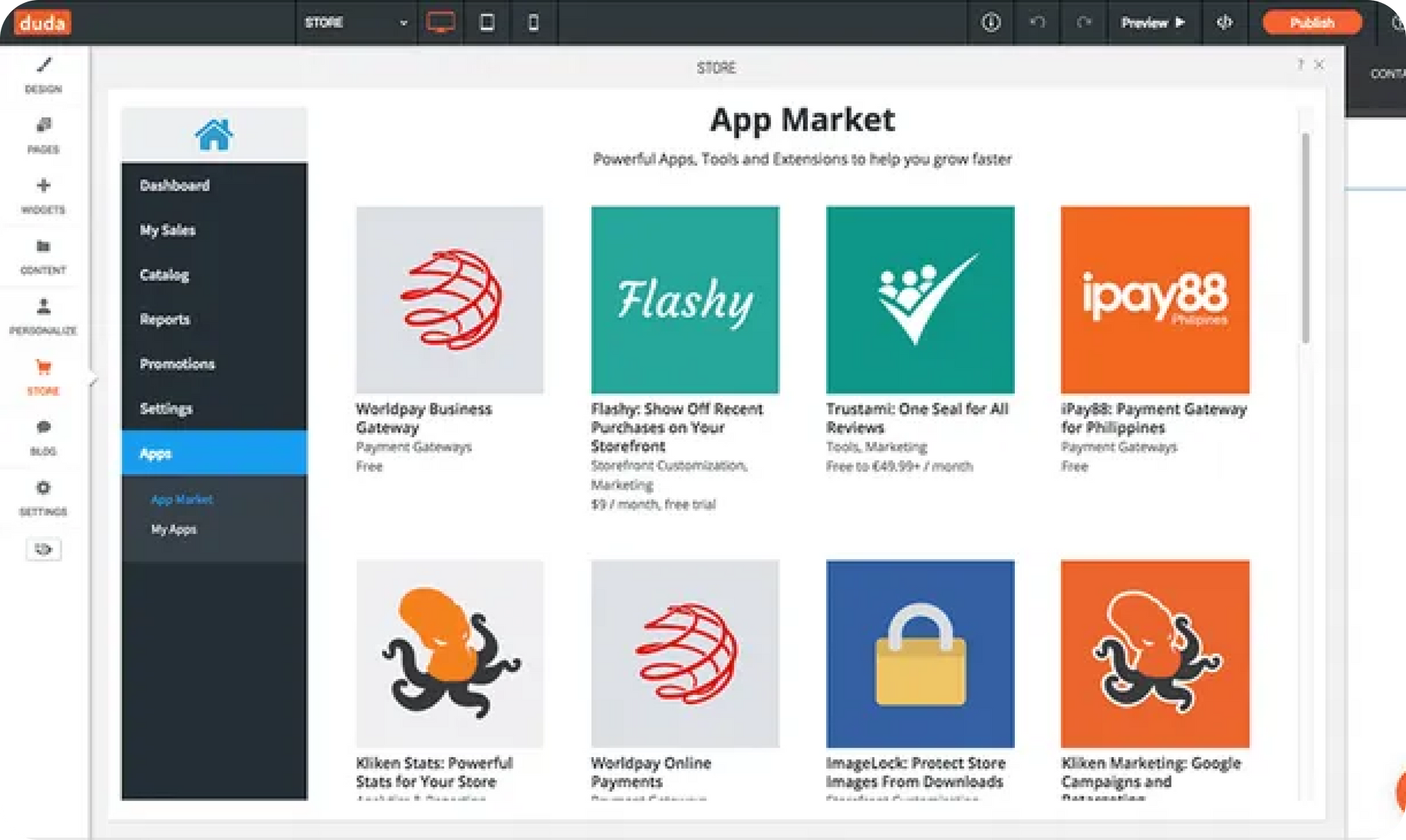Click the Widgets plus icon
The image size is (1406, 840).
(x=44, y=186)
